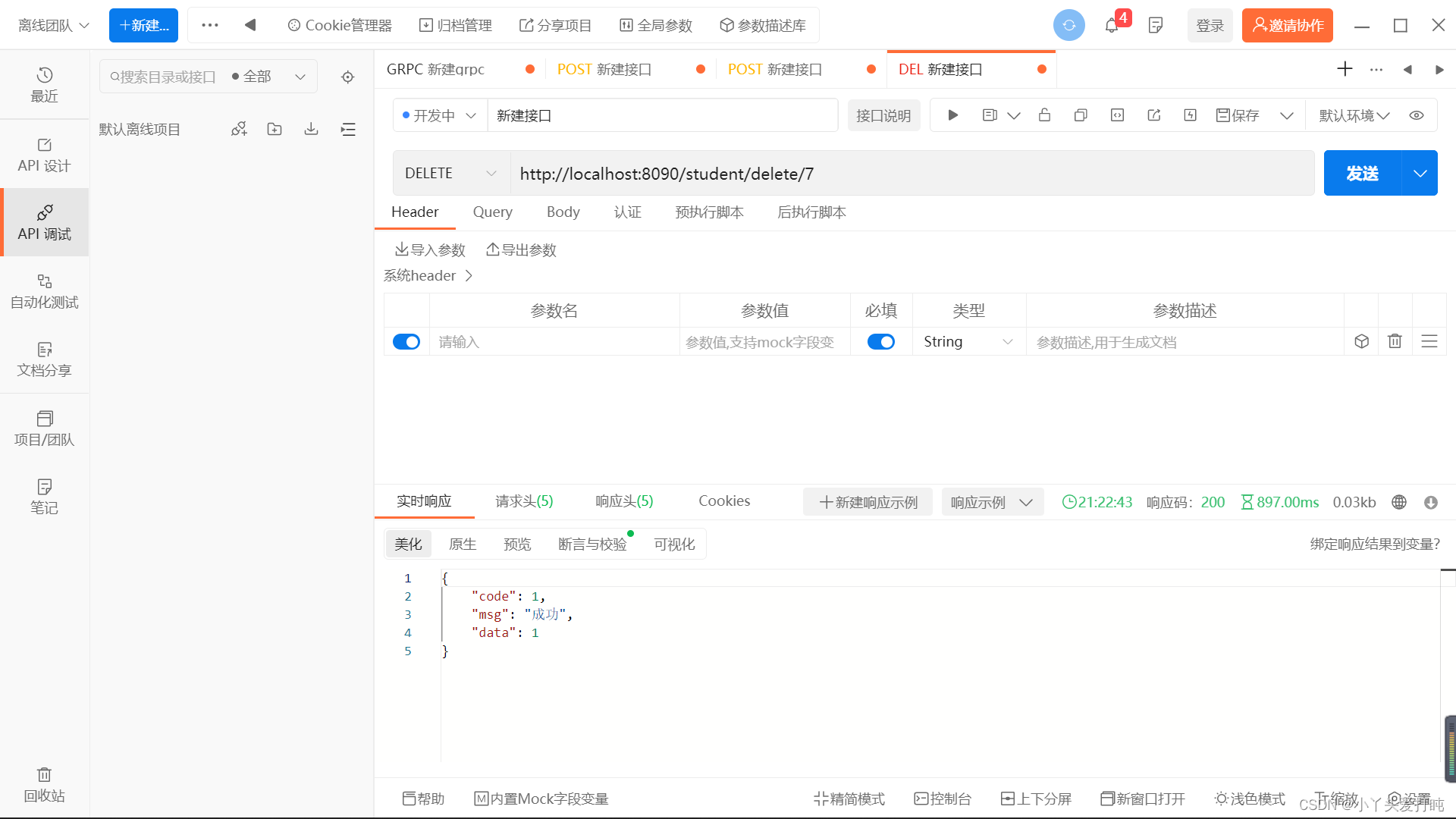This screenshot has height=819, width=1456.
Task: Click the 登录 login button
Action: coord(1210,25)
